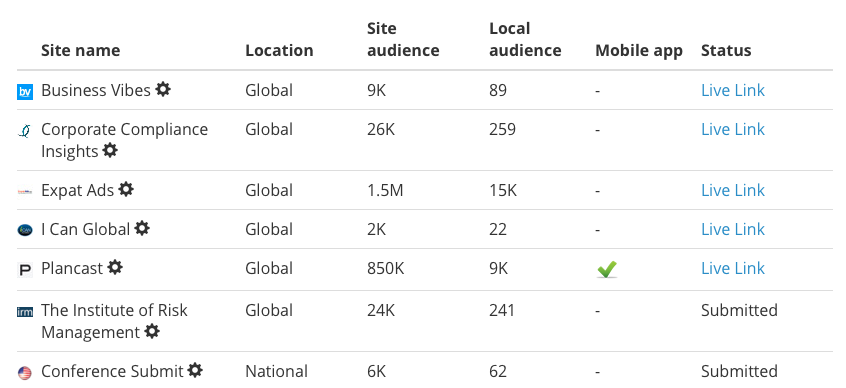The width and height of the screenshot is (846, 388).
Task: Visit the Plancast Live Link
Action: (733, 268)
